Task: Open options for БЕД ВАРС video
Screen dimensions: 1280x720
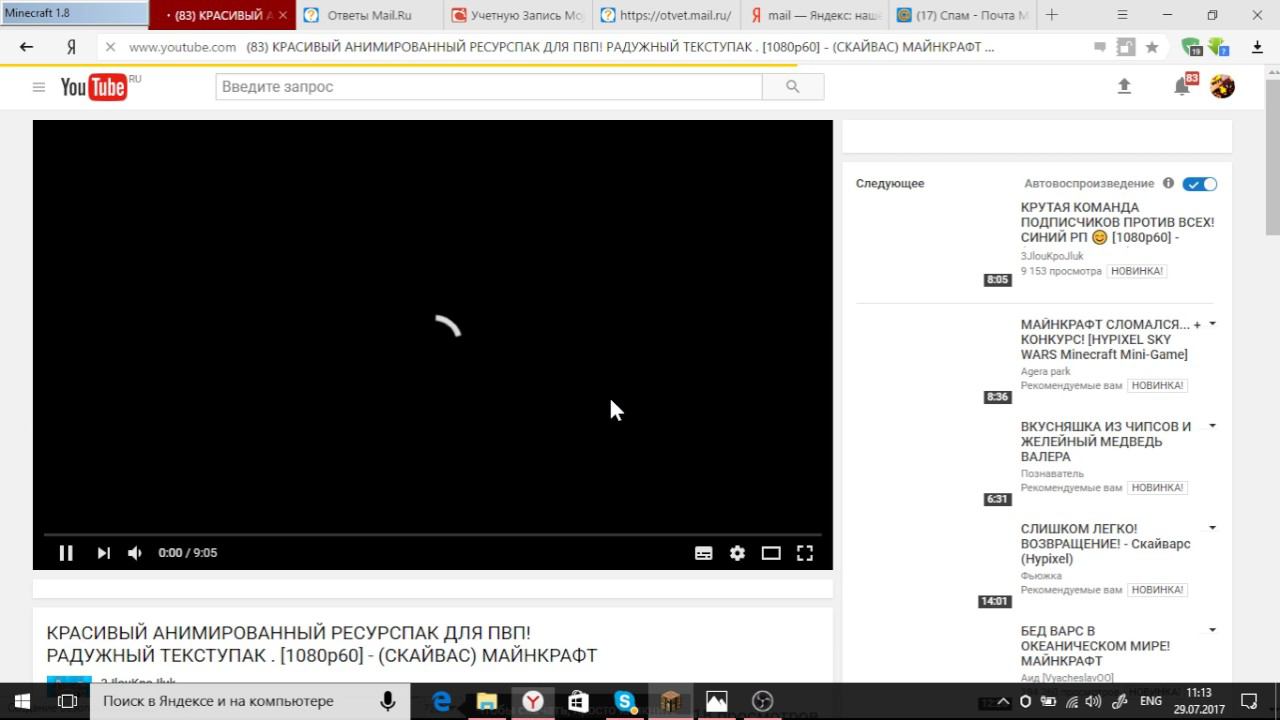Action: pos(1212,630)
